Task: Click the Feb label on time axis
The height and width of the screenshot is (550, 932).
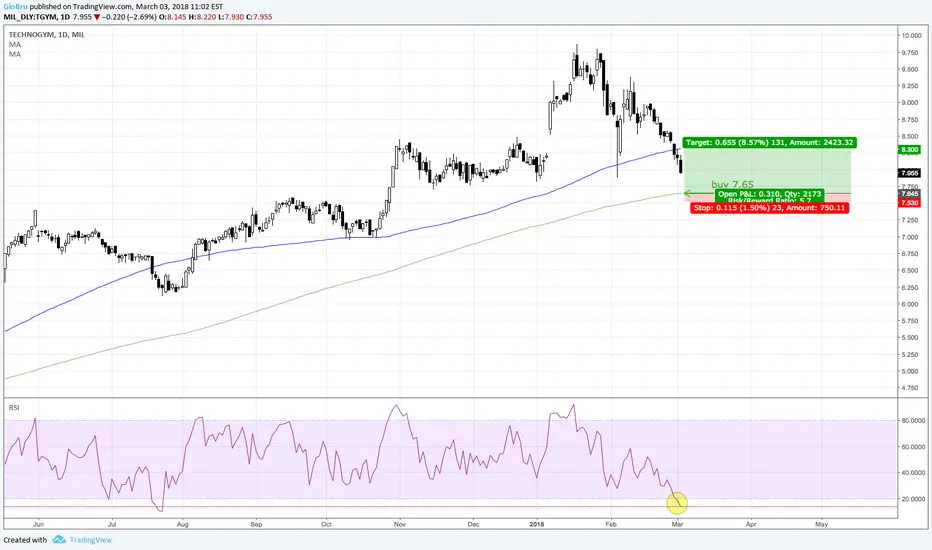Action: click(610, 524)
